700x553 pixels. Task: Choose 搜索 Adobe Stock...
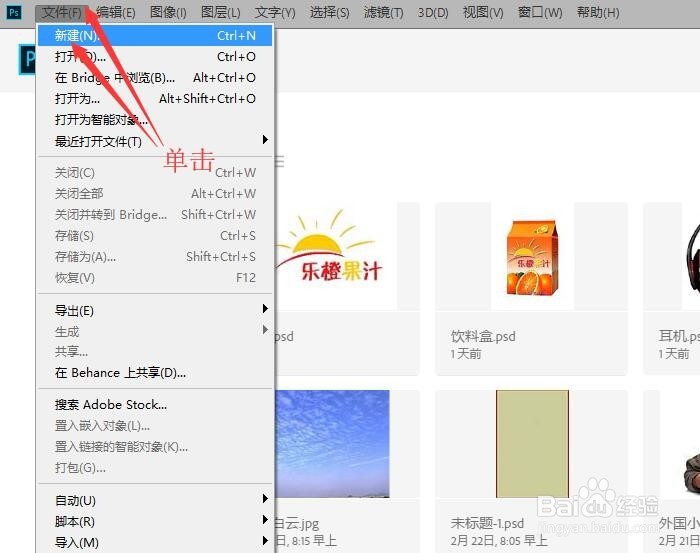(155, 405)
